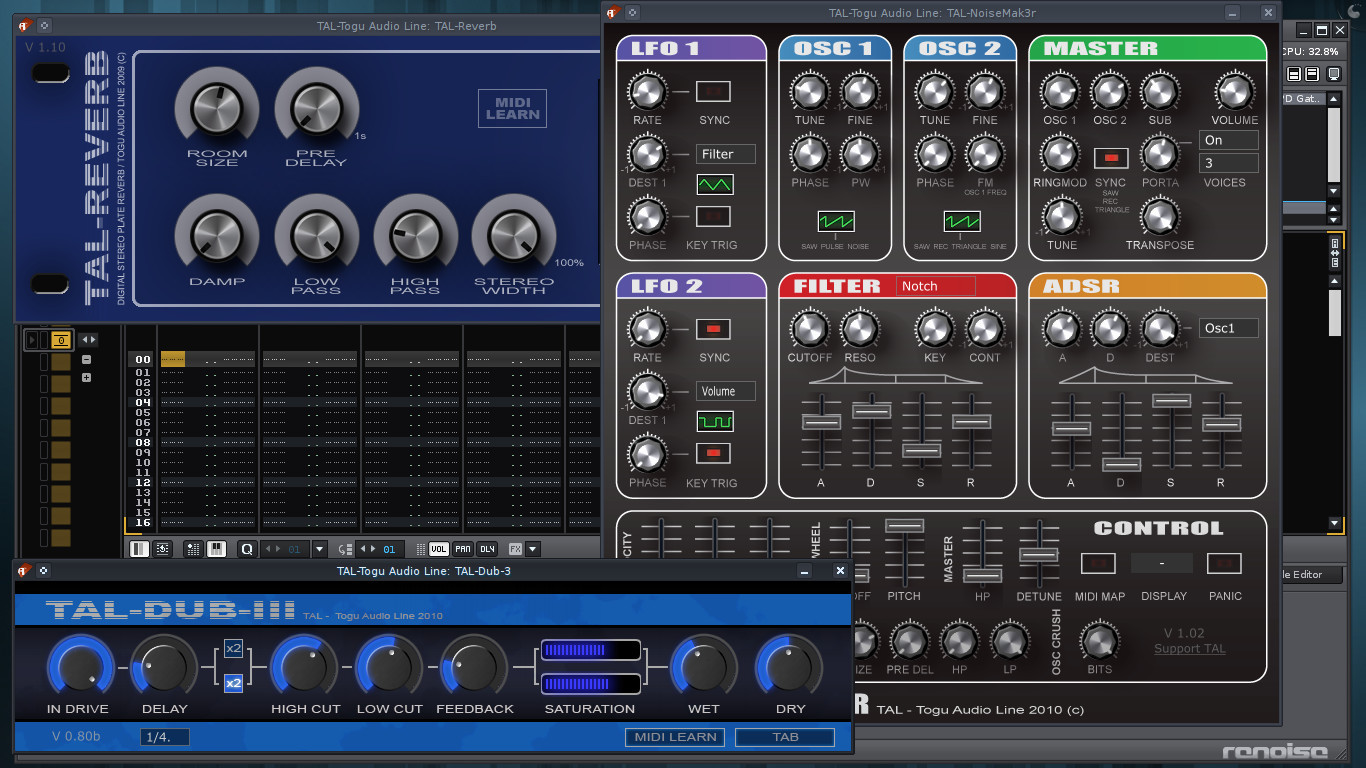
Task: Click LFO 2 square waveform display
Action: [x=715, y=422]
